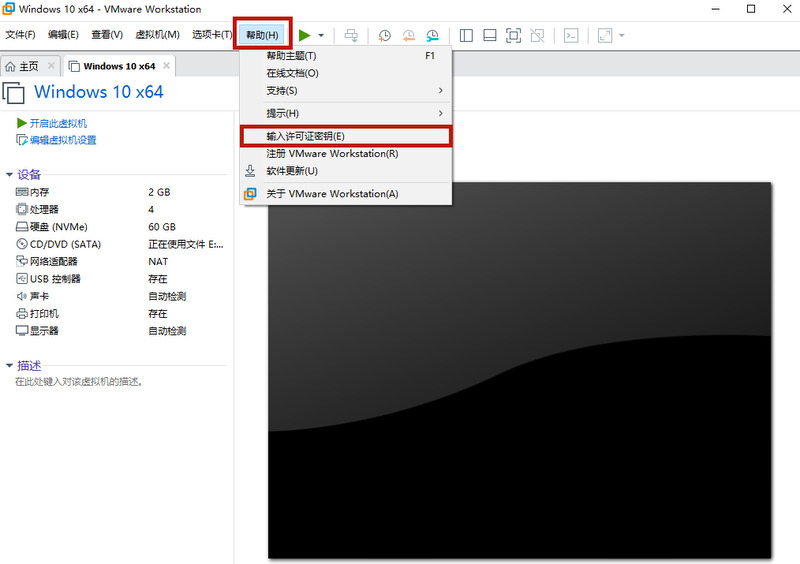Open the console view icon
Viewport: 800px width, 564px height.
571,35
